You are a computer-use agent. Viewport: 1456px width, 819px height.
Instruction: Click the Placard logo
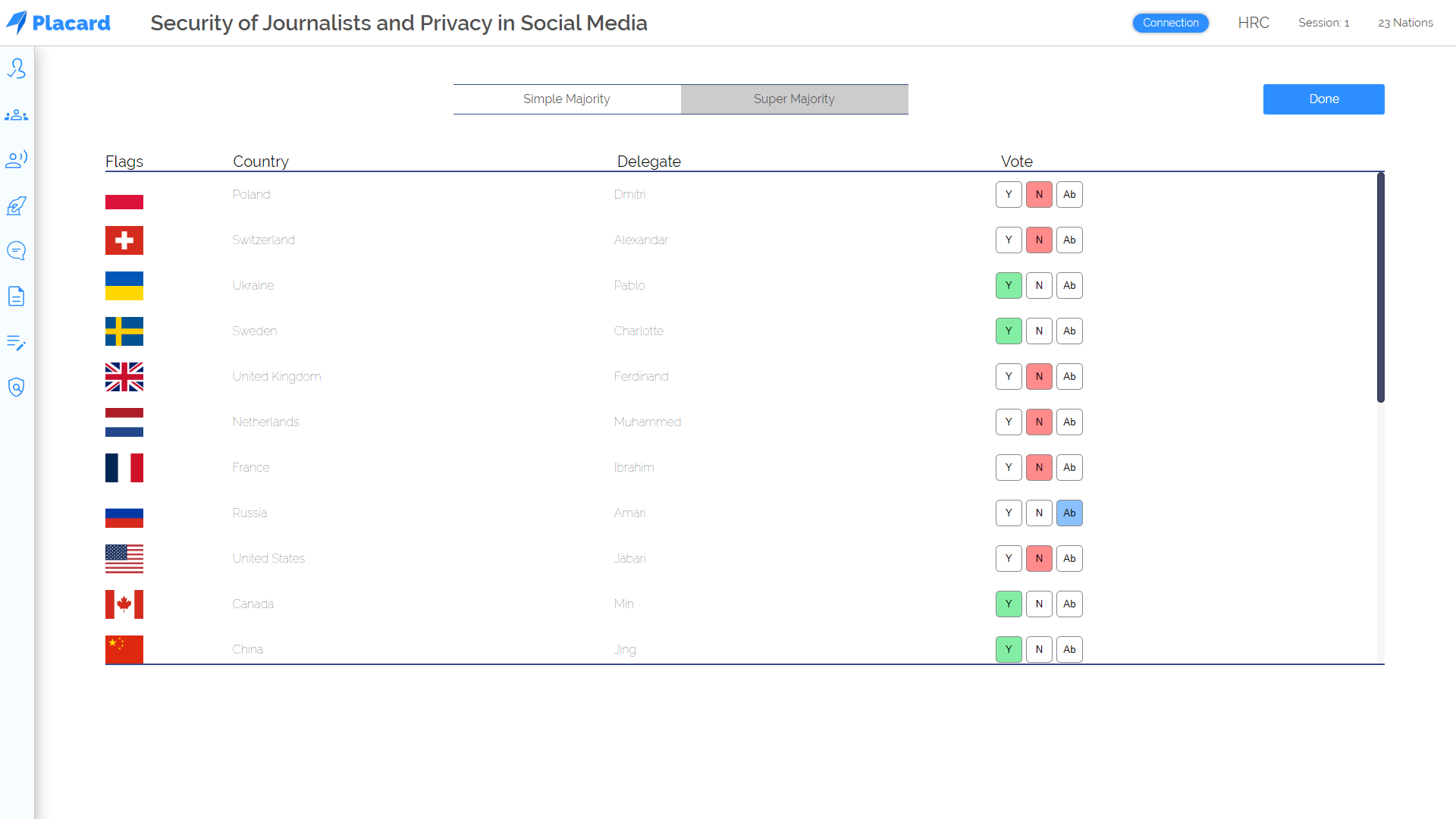(59, 23)
